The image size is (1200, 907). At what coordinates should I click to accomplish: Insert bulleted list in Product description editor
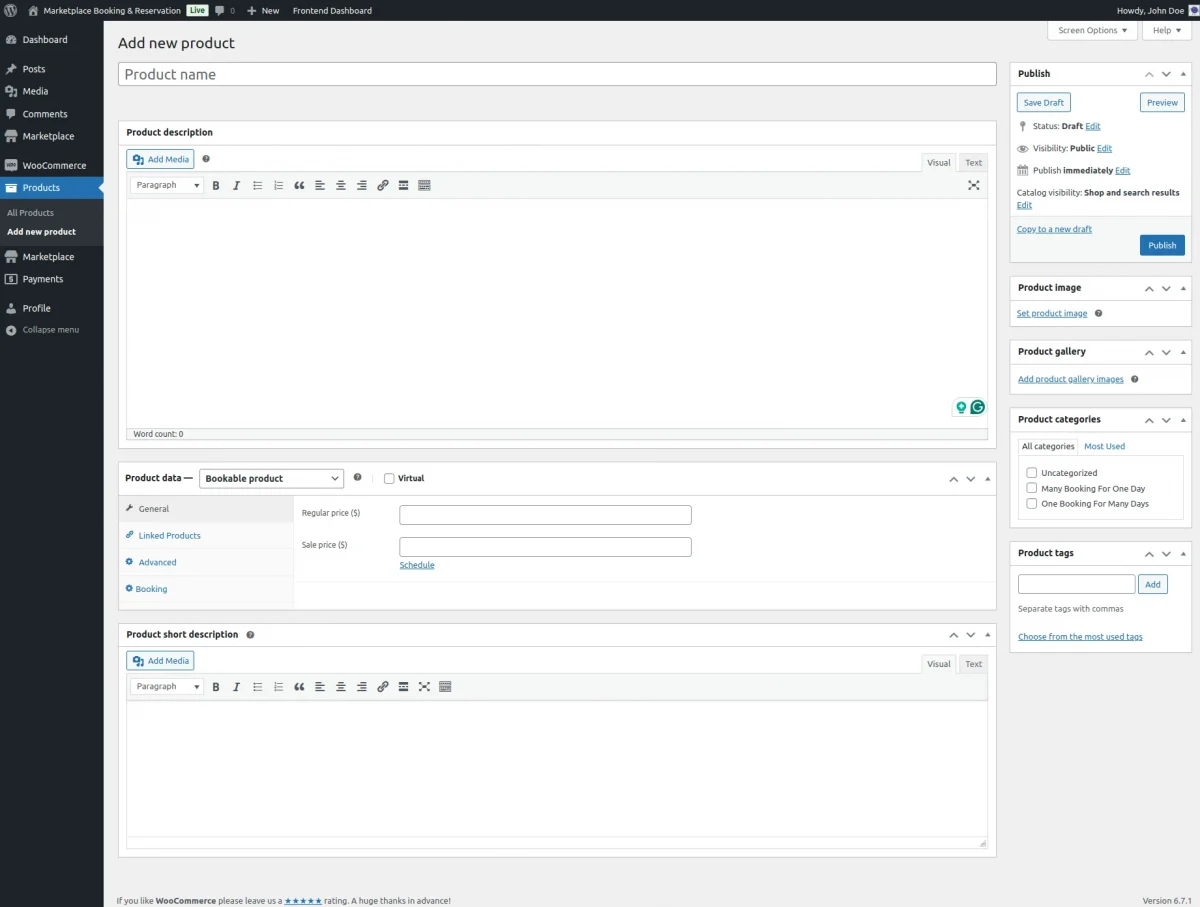[x=257, y=185]
